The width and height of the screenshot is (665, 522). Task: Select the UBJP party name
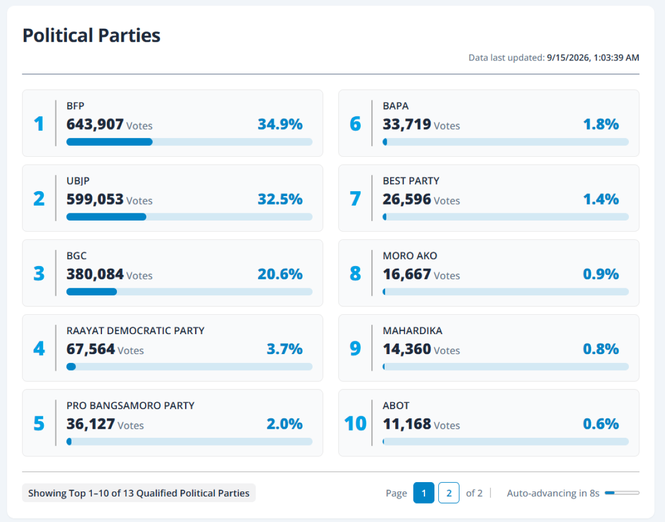pyautogui.click(x=78, y=181)
